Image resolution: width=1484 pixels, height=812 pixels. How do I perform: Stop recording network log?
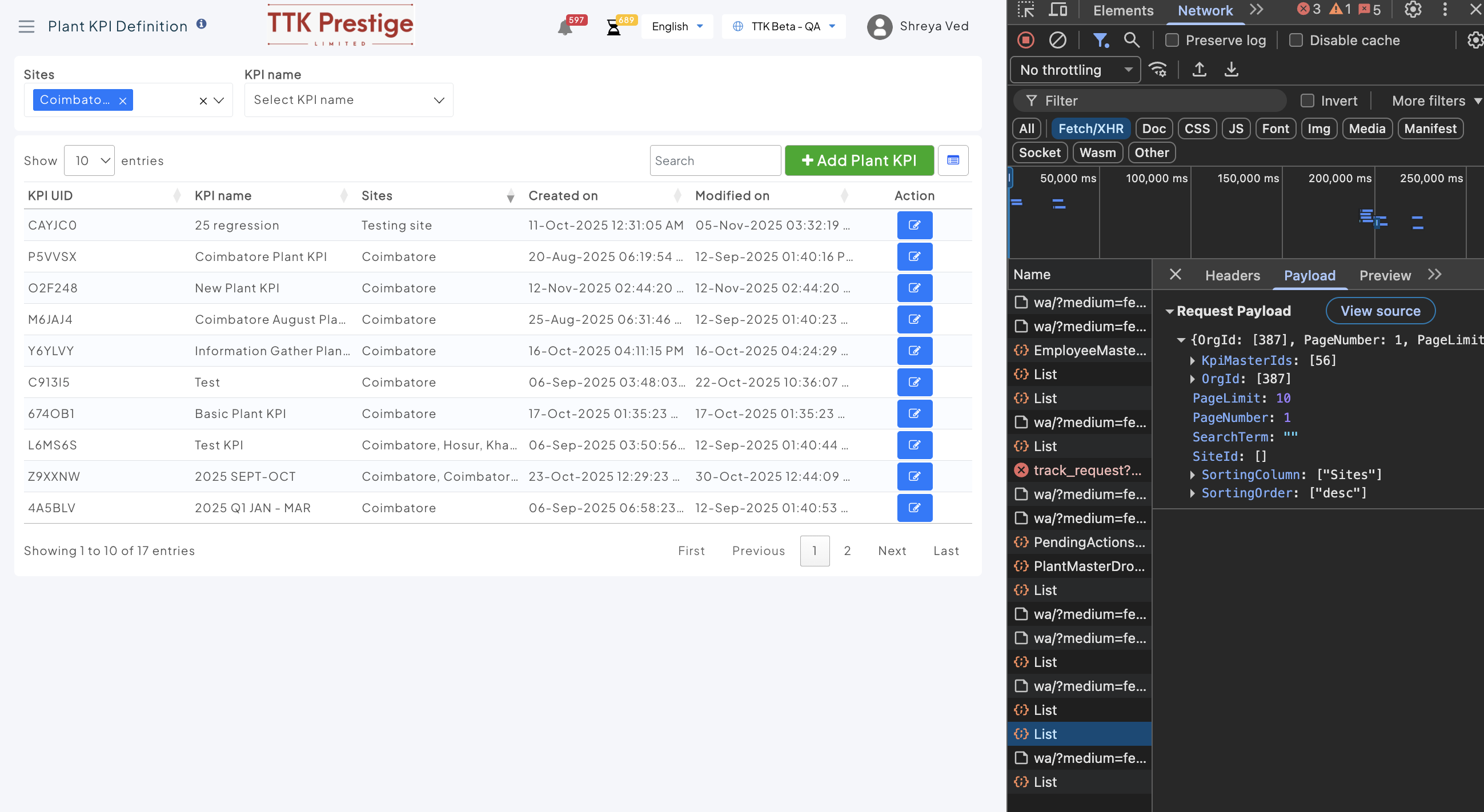click(1026, 41)
